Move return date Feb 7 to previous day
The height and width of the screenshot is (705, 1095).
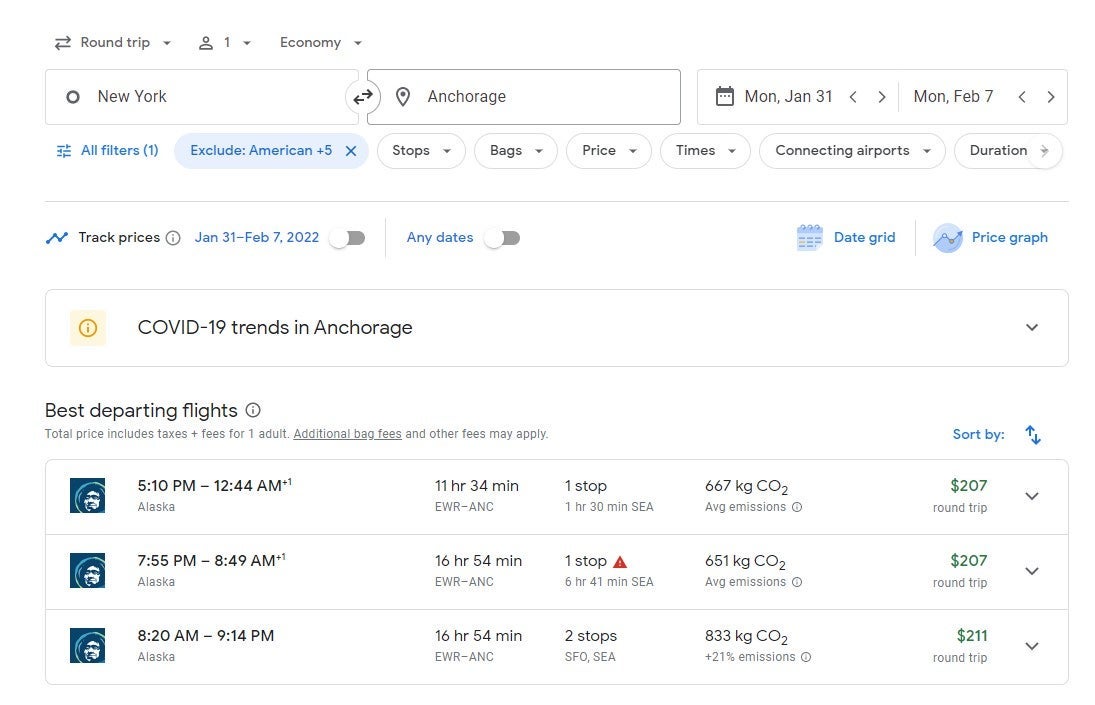coord(1022,97)
